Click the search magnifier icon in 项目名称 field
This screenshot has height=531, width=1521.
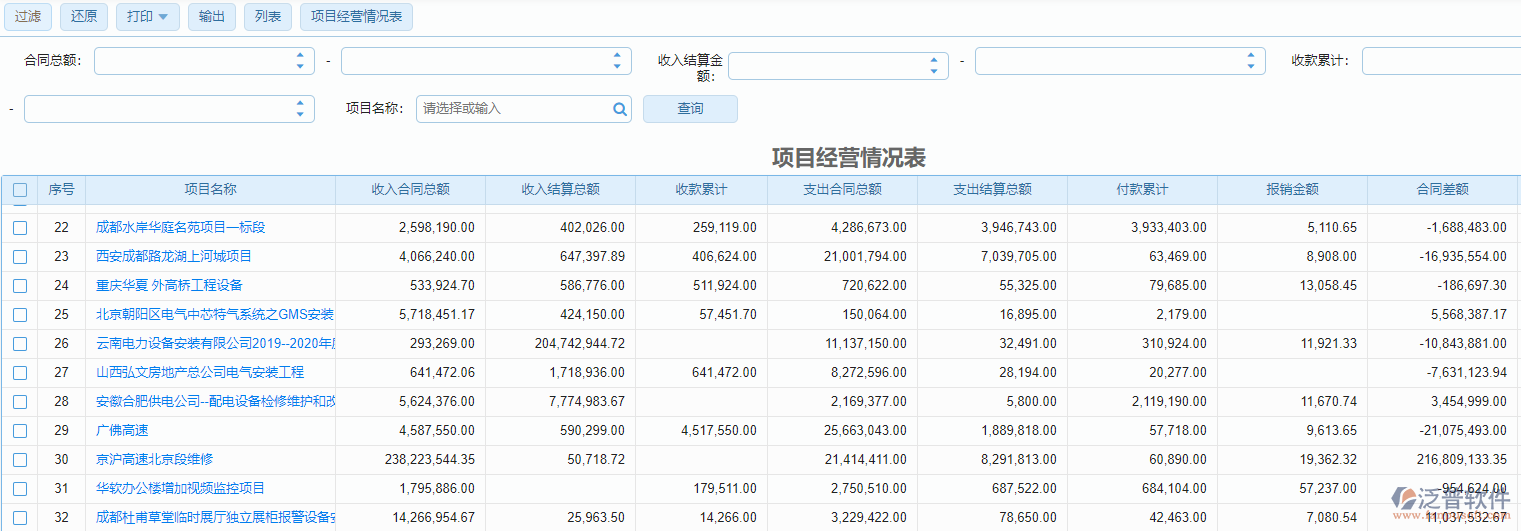(620, 109)
